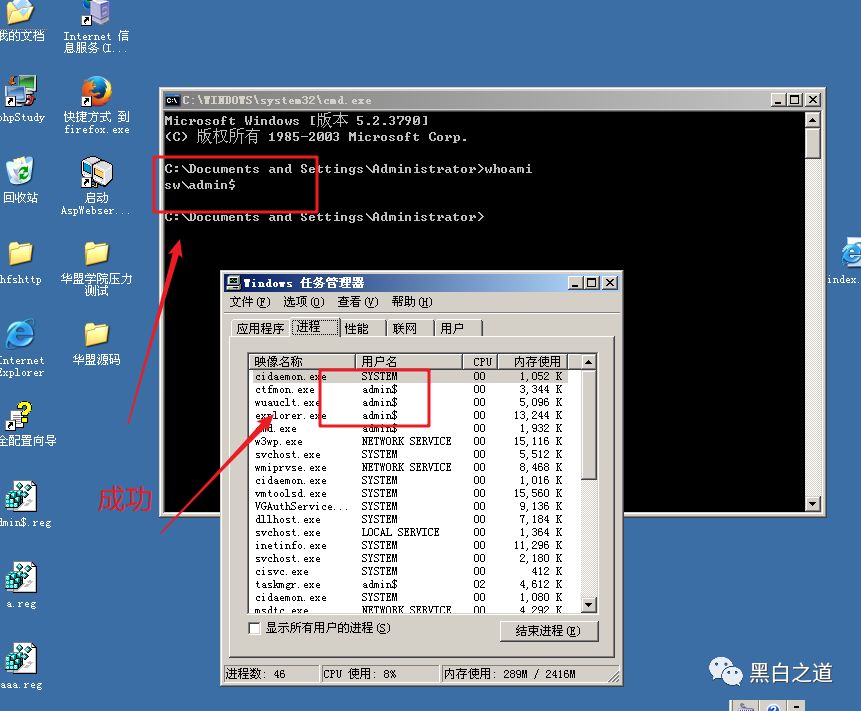Click the process list scroll up arrow
This screenshot has width=861, height=711.
tap(589, 362)
